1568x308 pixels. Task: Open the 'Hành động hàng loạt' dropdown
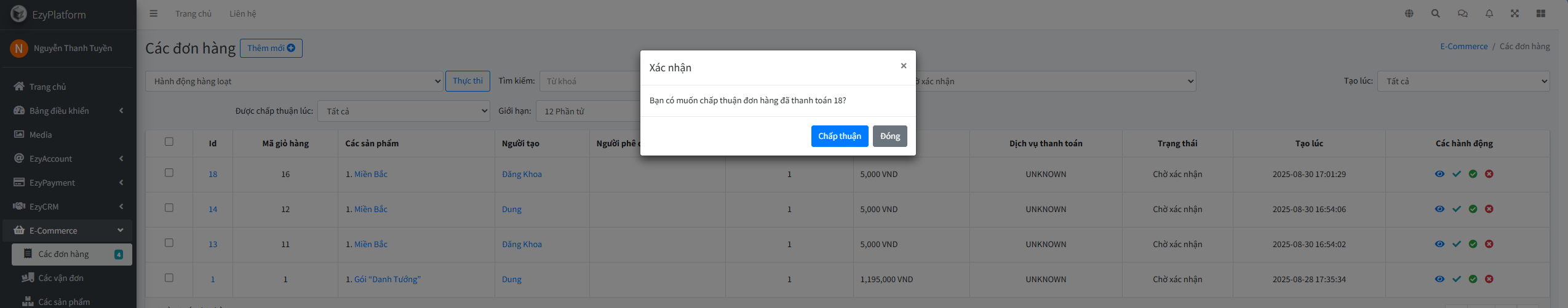click(294, 81)
